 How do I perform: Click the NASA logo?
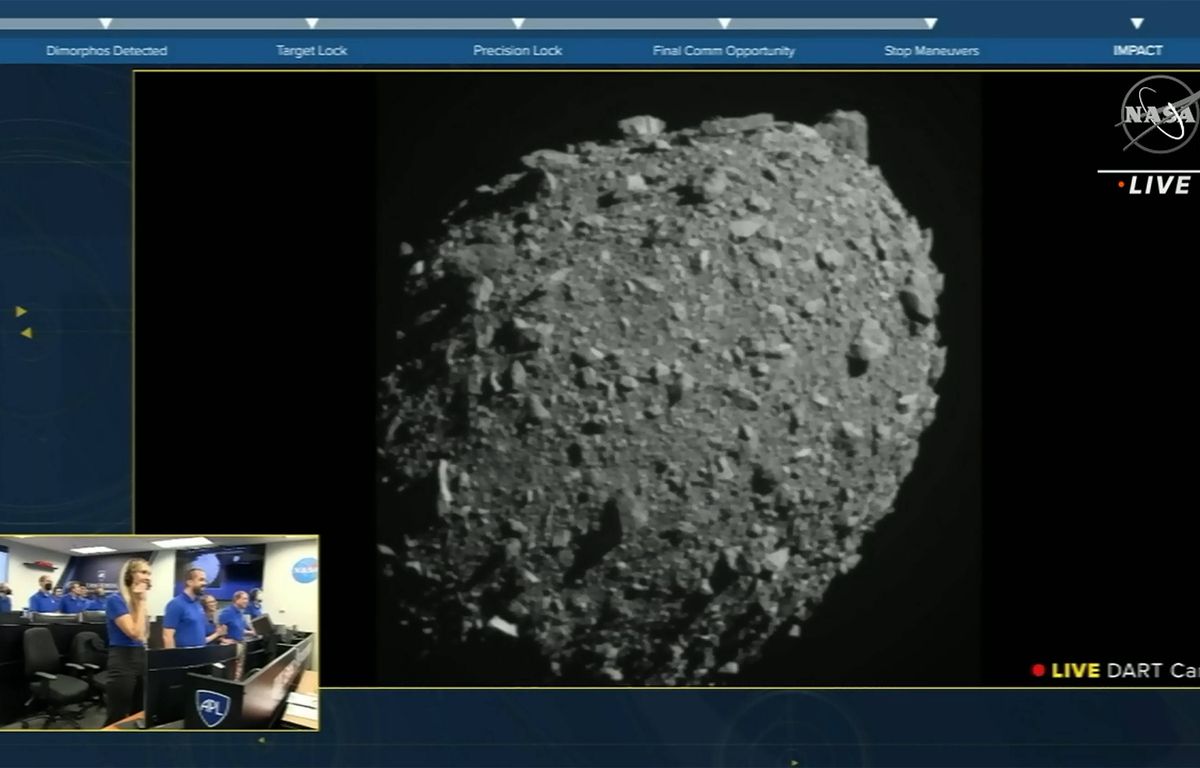tap(1158, 114)
